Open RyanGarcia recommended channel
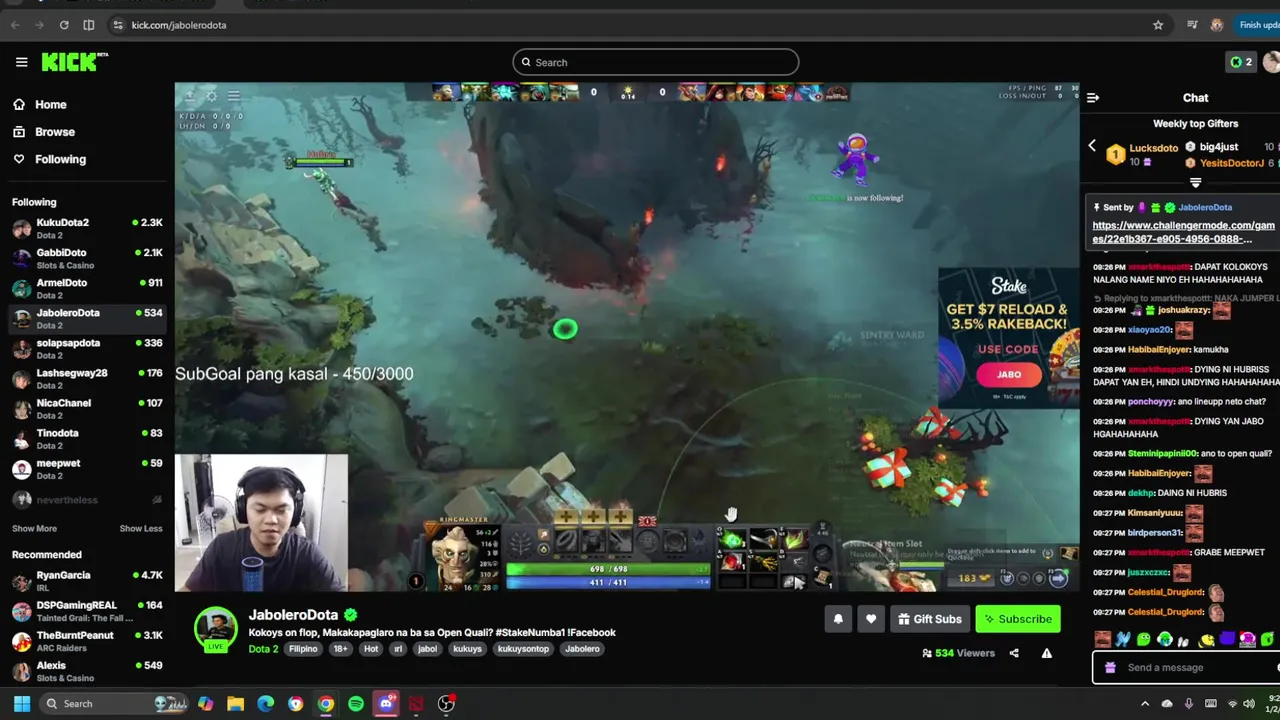The image size is (1280, 720). coord(87,581)
